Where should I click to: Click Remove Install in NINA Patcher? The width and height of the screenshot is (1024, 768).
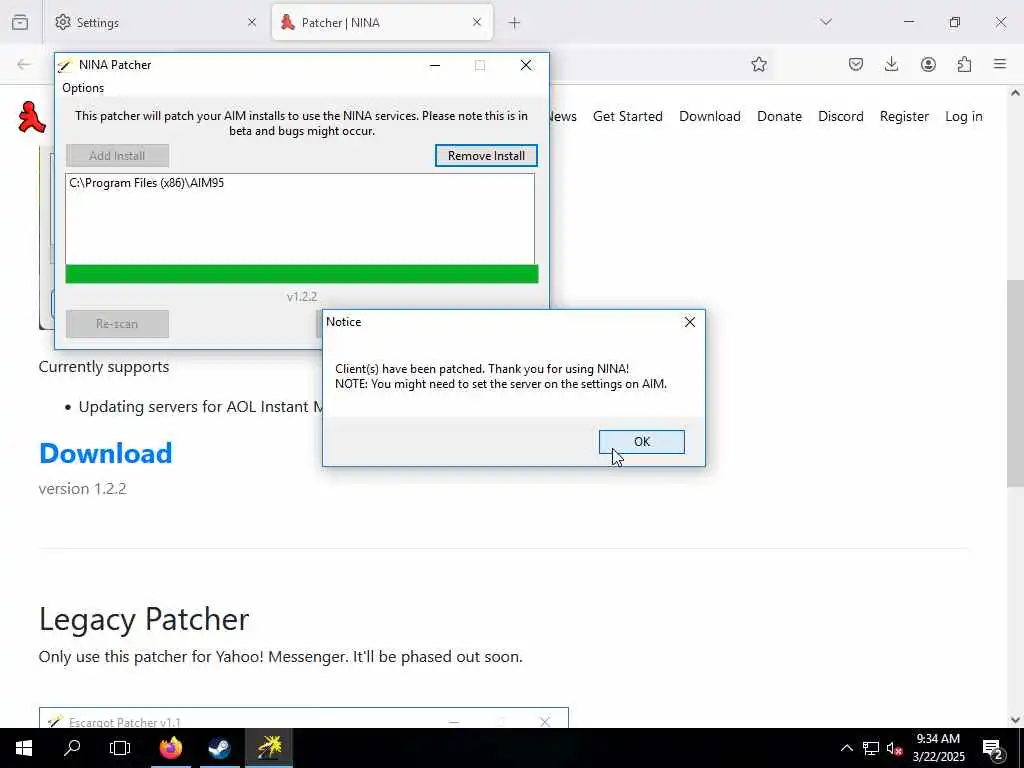point(486,155)
